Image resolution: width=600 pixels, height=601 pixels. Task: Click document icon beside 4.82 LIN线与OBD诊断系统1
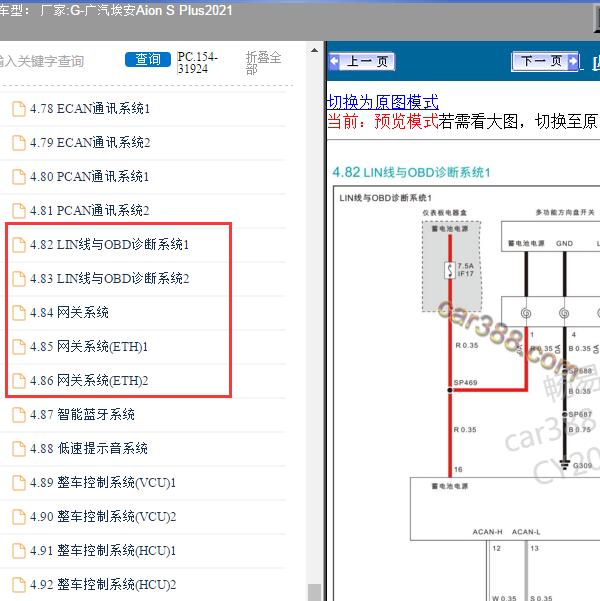tap(18, 245)
